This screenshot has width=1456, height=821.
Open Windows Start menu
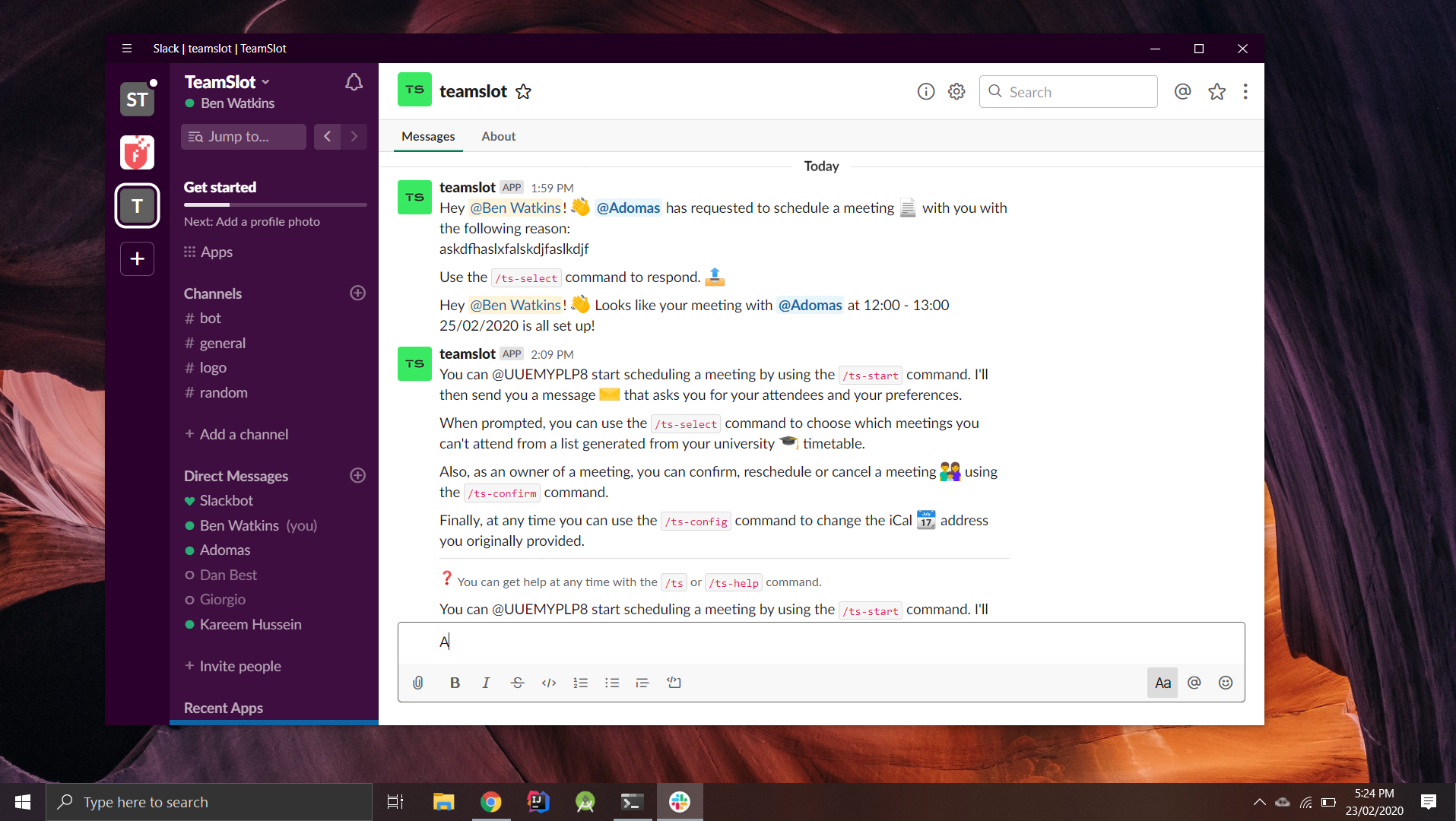coord(23,802)
